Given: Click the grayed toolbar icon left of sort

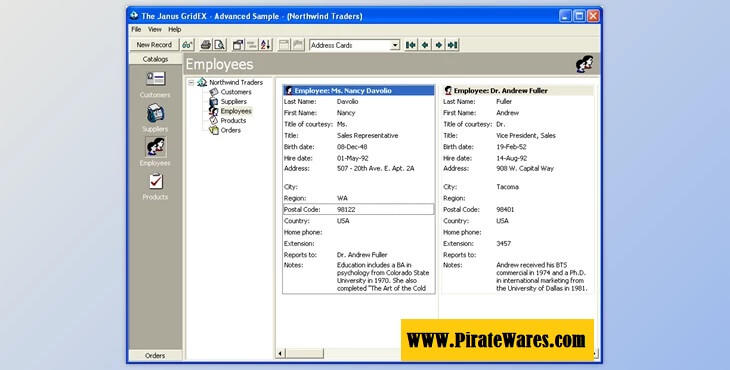Looking at the screenshot, I should (x=251, y=45).
